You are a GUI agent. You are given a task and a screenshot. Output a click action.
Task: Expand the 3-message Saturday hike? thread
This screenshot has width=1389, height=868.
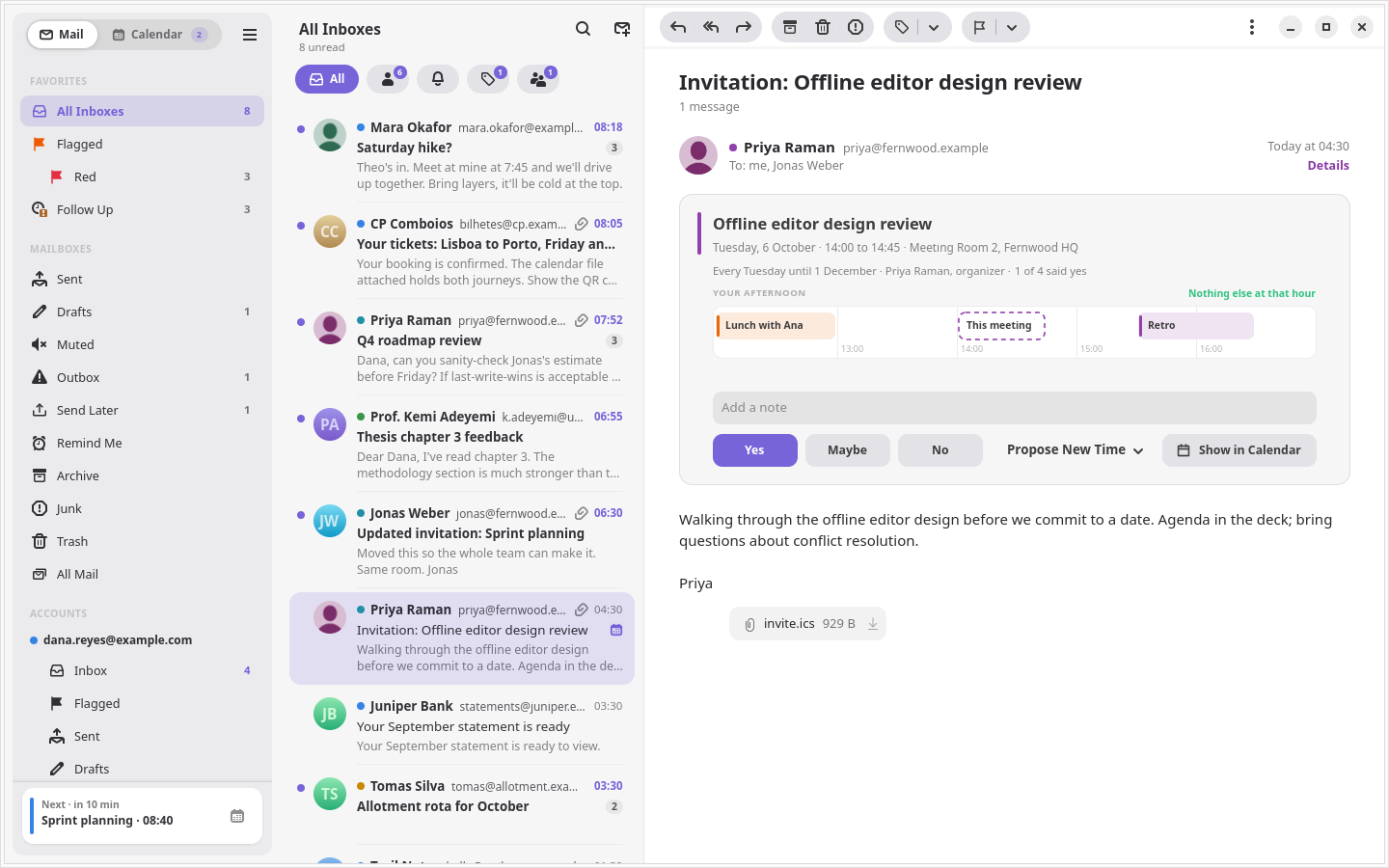[x=614, y=148]
